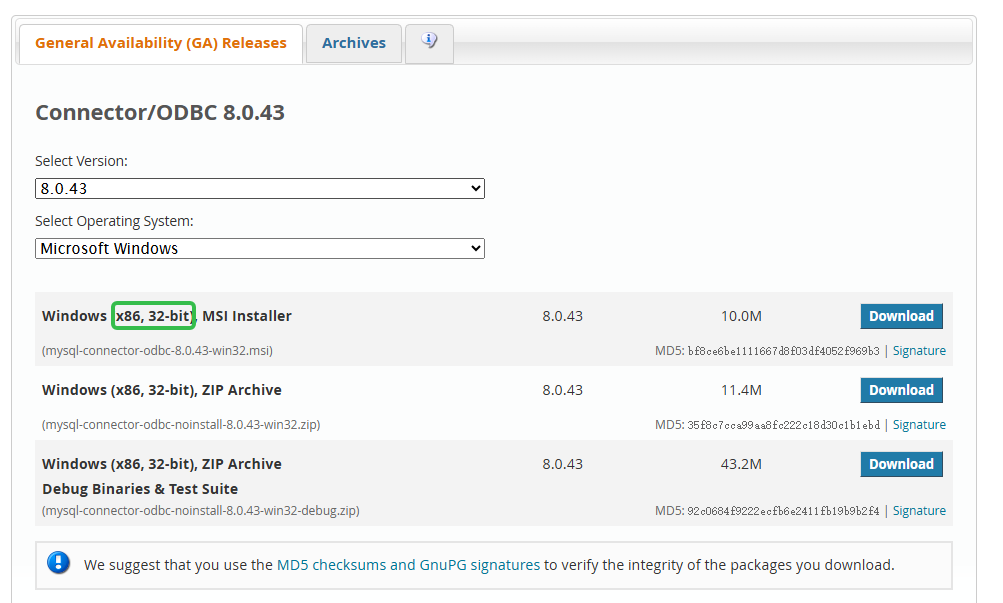This screenshot has width=1003, height=603.
Task: Click the Debug Binaries & Test Suite label
Action: tap(140, 489)
